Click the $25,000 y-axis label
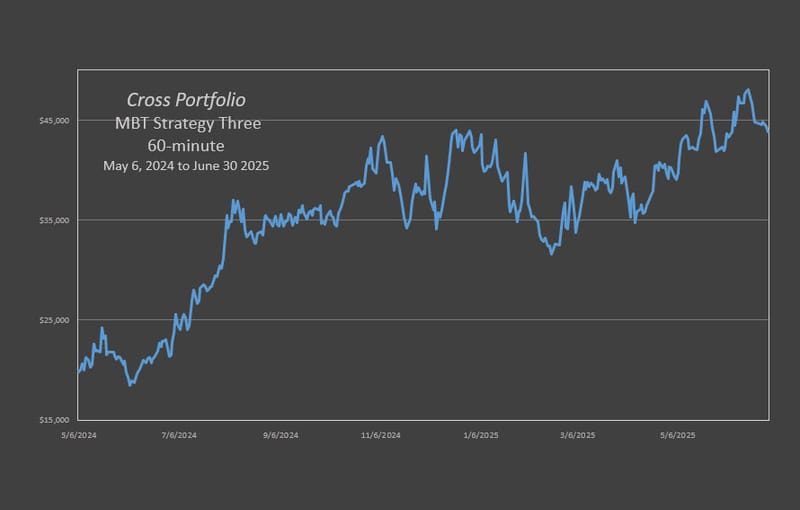 [54, 320]
